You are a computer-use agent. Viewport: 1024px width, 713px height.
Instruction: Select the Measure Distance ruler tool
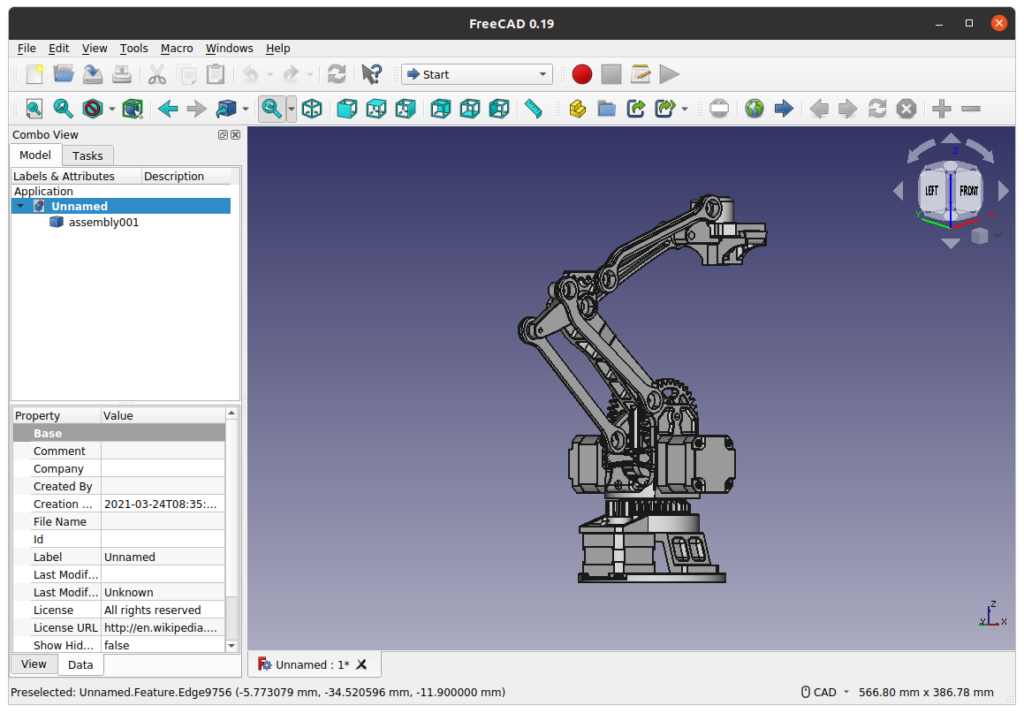click(x=534, y=108)
